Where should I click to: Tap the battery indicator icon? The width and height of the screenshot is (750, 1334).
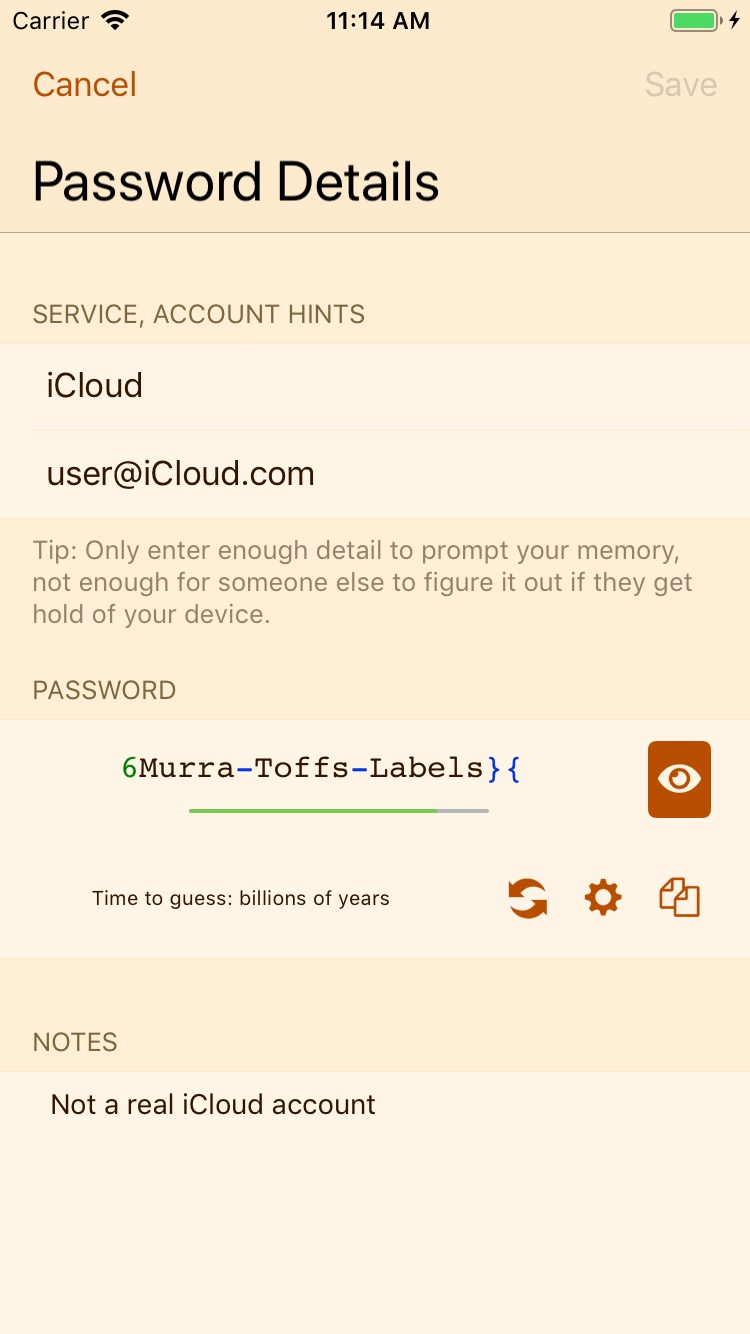coord(695,20)
